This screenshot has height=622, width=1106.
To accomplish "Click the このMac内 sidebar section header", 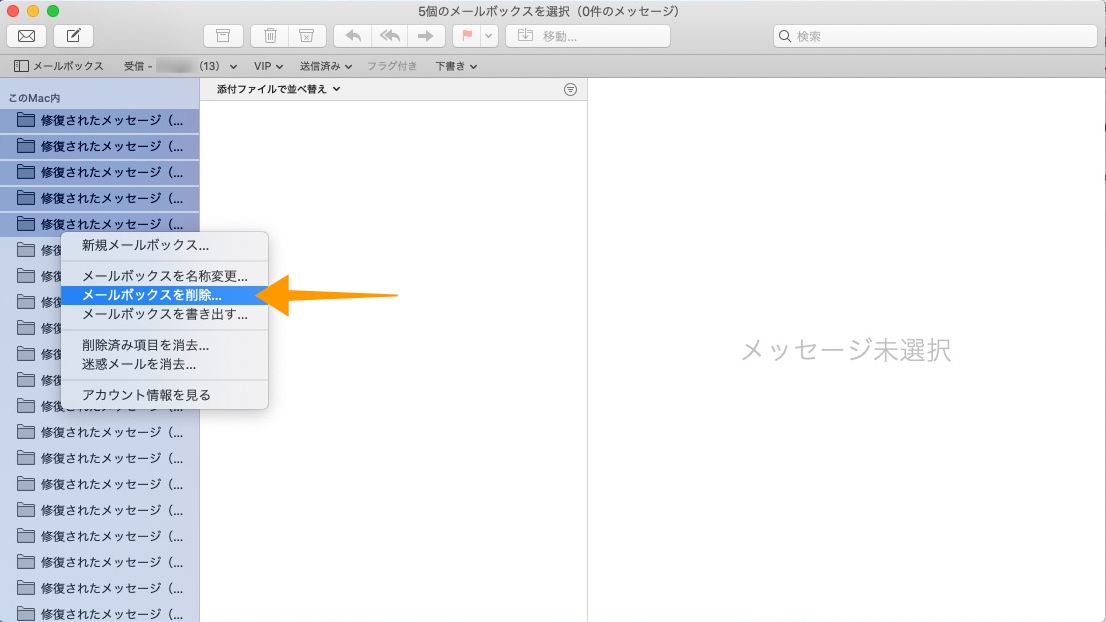I will click(34, 98).
